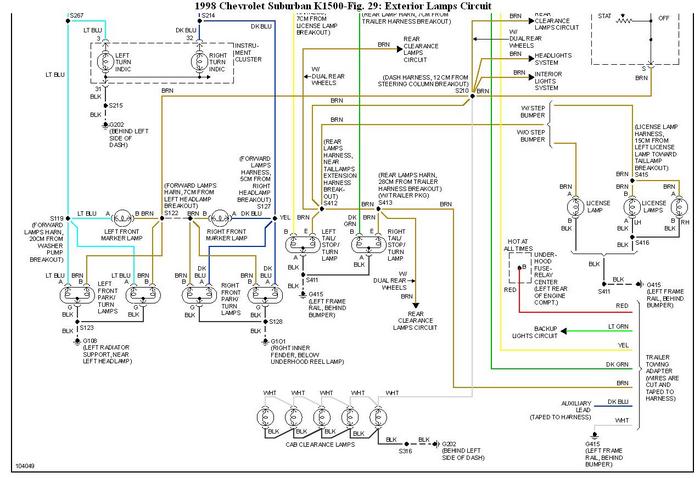Screen dimensions: 700x478
Task: Select the single LICENSE LAMP symbol
Action: coord(575,208)
